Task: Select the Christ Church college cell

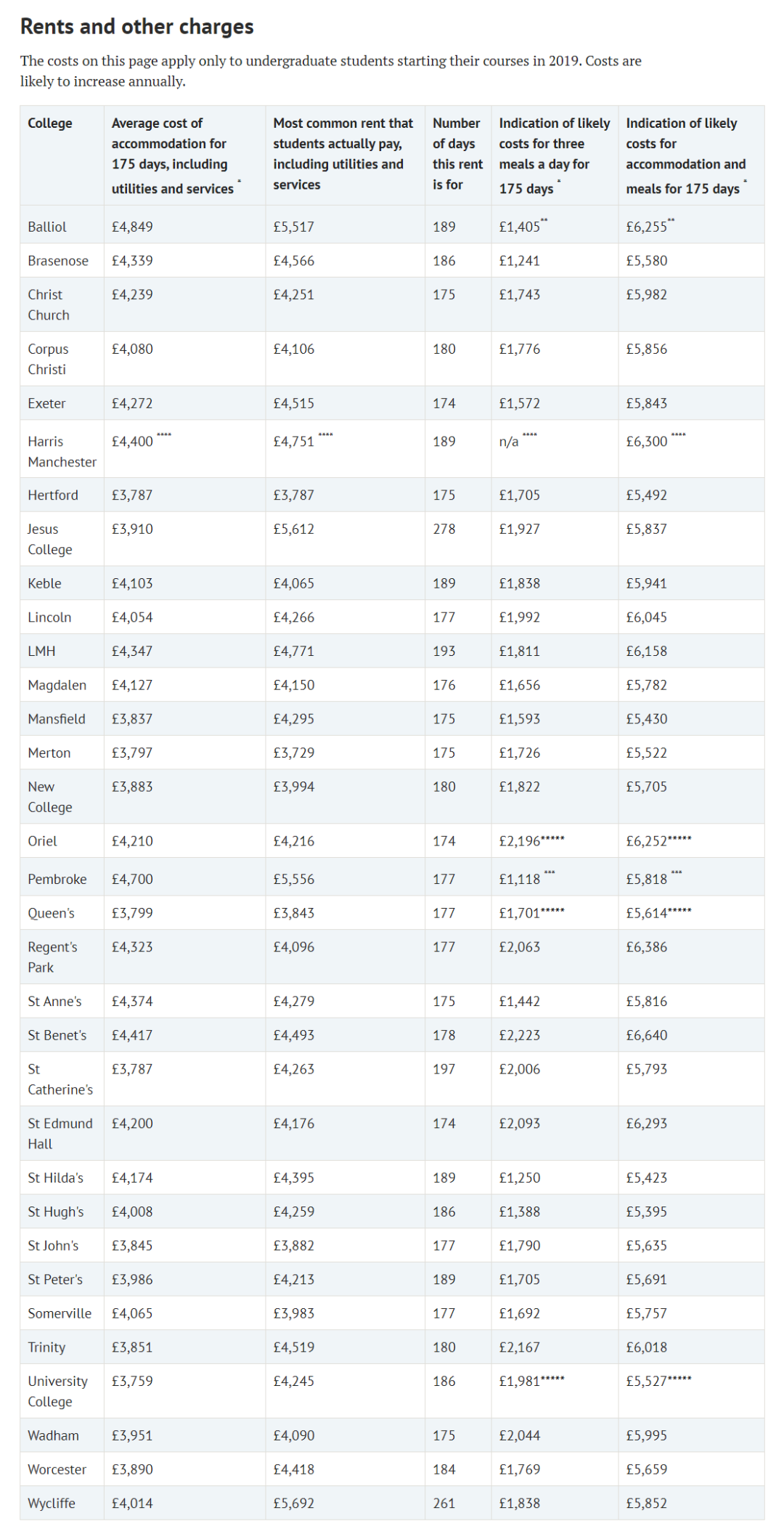Action: coord(49,305)
